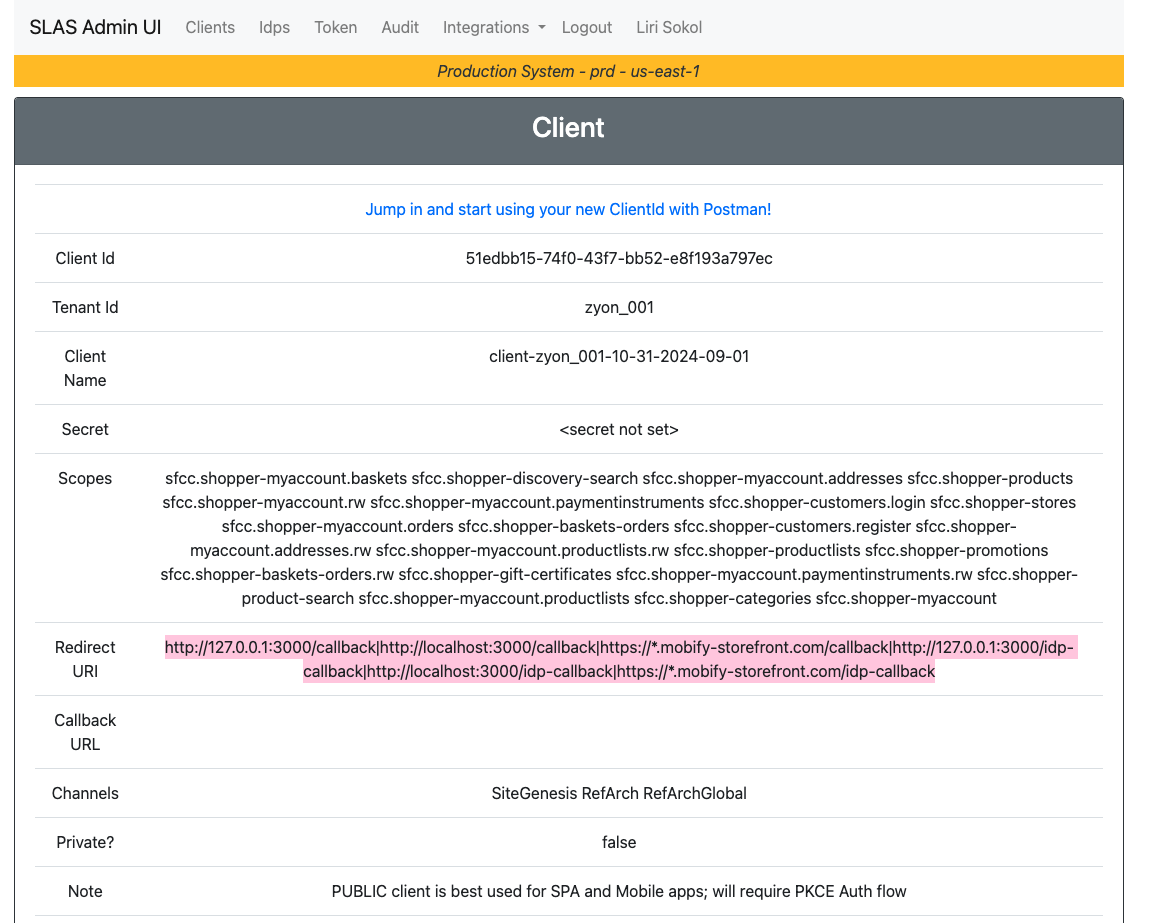Select the client-zyon_001 Client Name value

[x=619, y=356]
